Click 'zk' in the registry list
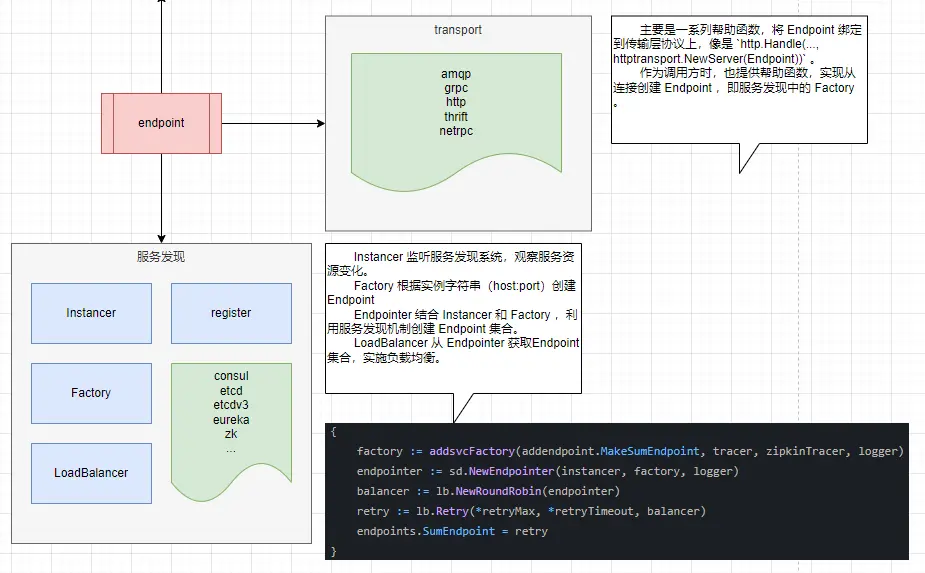This screenshot has height=573, width=925. (x=231, y=434)
